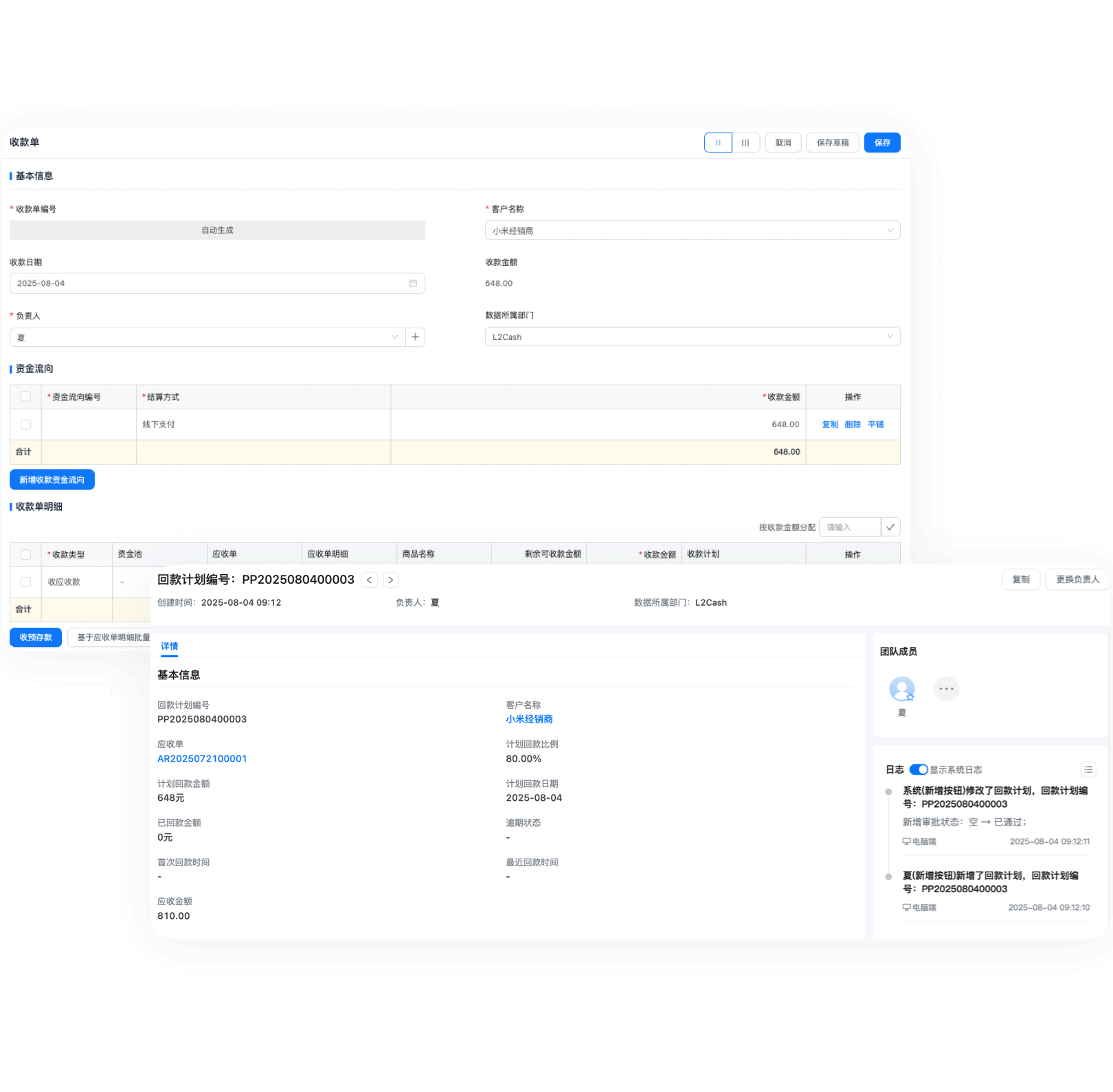This screenshot has width=1113, height=1092.
Task: Select all rows in 资金流向 table
Action: 25,396
